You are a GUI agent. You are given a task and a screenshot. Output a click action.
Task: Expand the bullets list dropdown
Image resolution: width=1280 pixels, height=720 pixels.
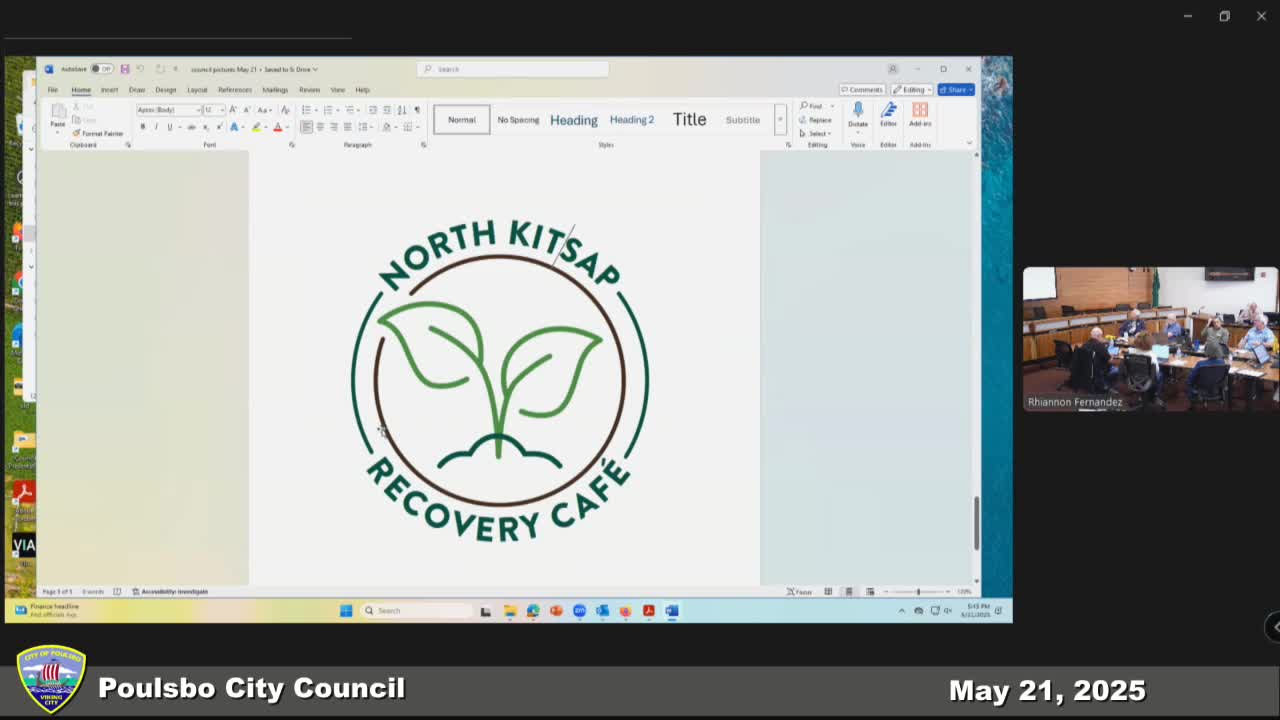click(x=316, y=109)
